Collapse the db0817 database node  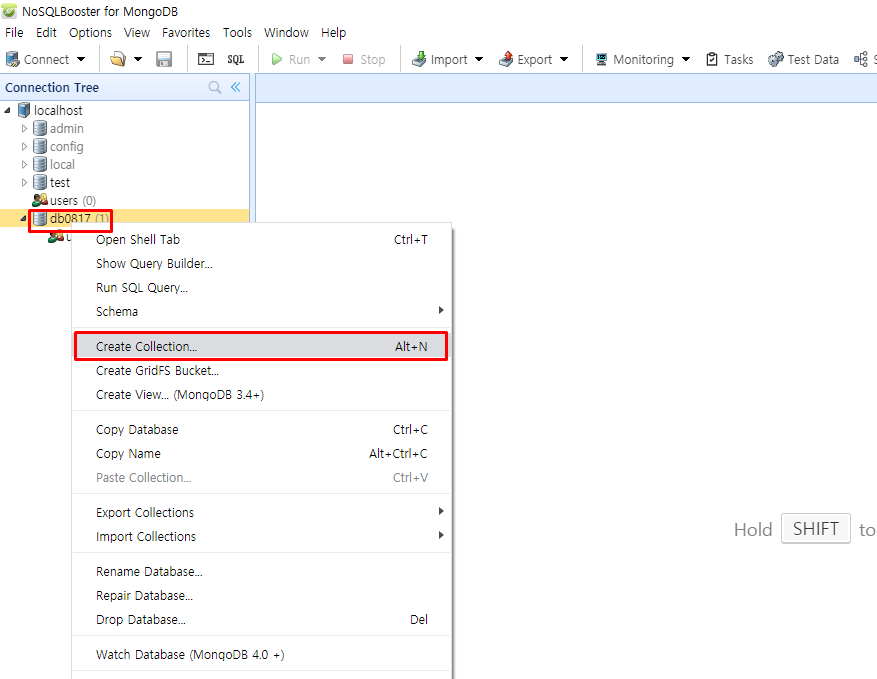[x=23, y=218]
